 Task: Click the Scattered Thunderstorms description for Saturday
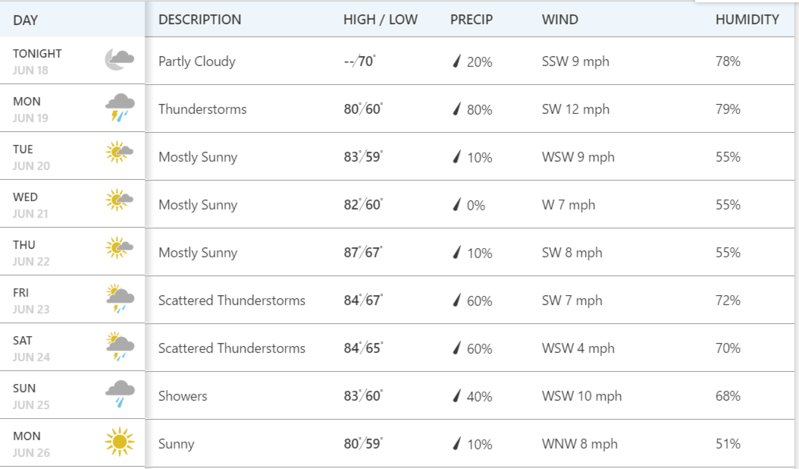tap(232, 348)
